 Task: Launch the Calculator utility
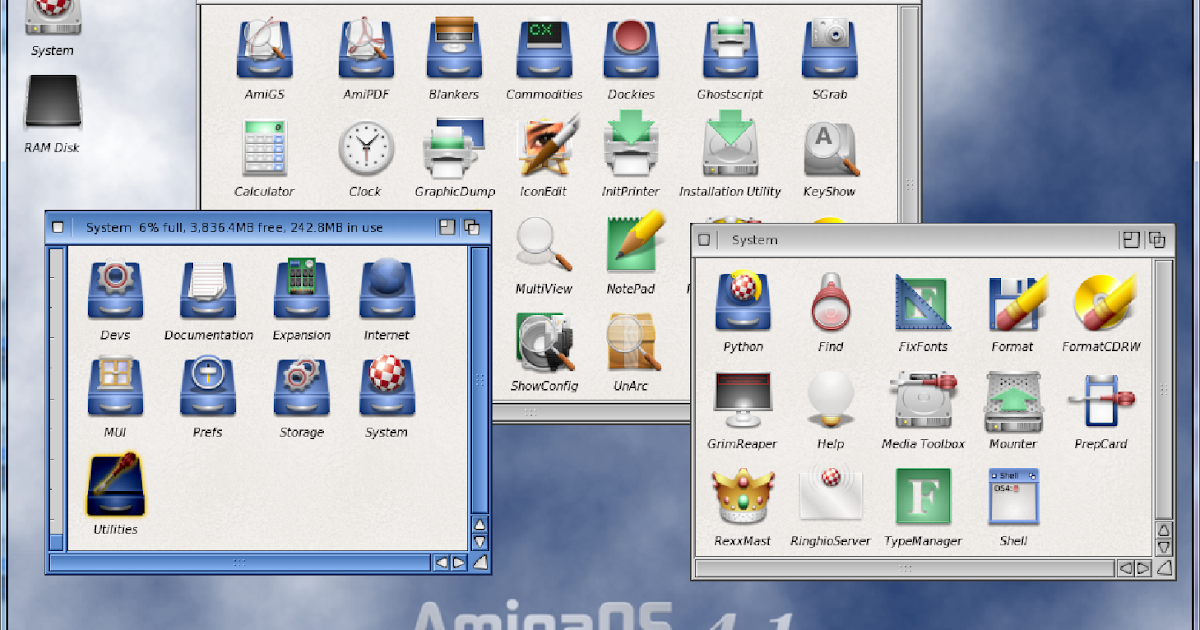[x=265, y=148]
